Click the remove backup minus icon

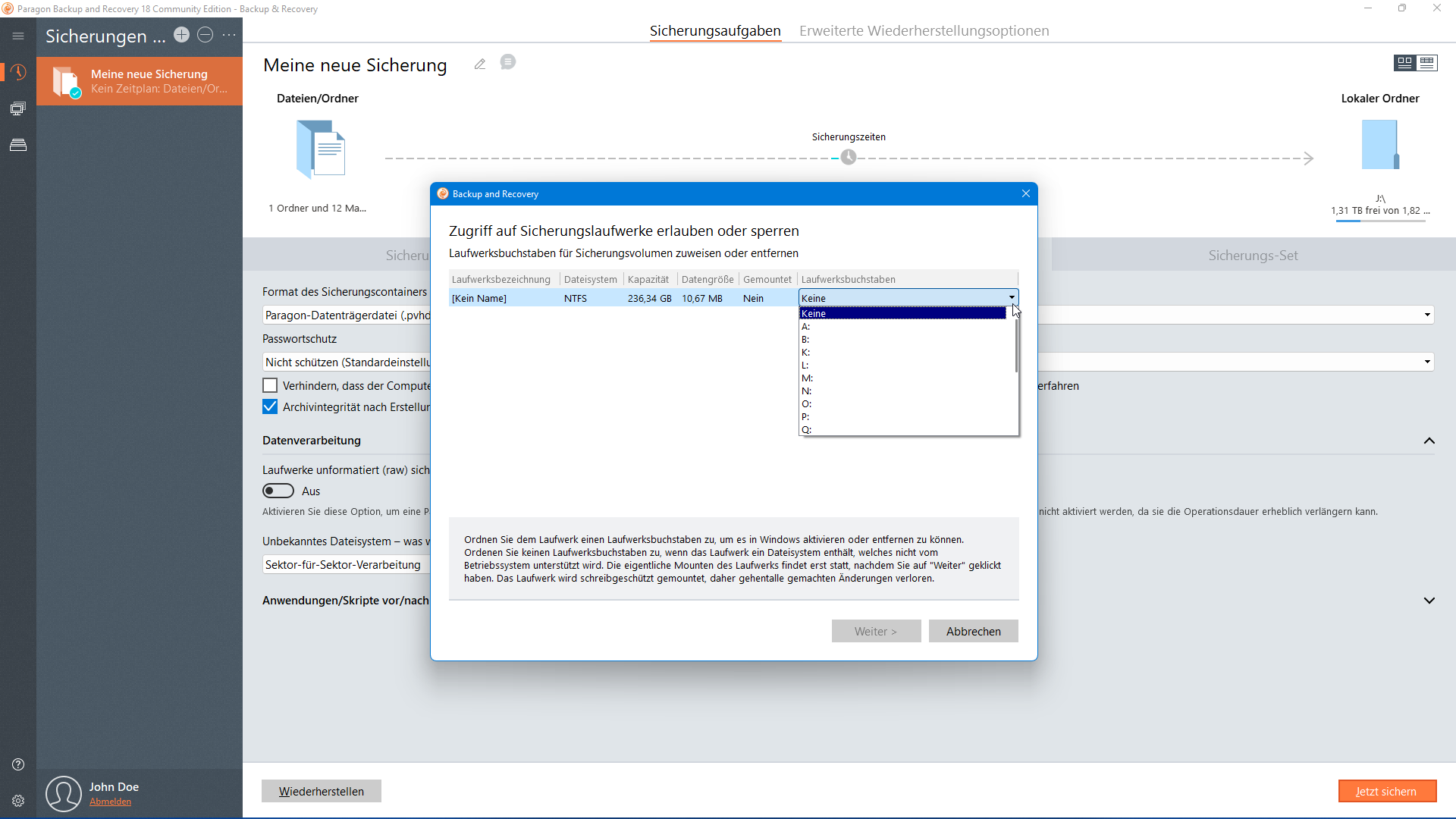coord(205,35)
